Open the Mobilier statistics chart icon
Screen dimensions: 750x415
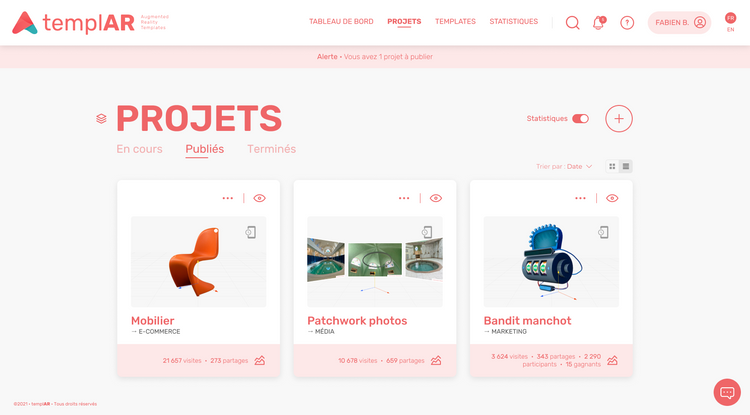pyautogui.click(x=260, y=360)
